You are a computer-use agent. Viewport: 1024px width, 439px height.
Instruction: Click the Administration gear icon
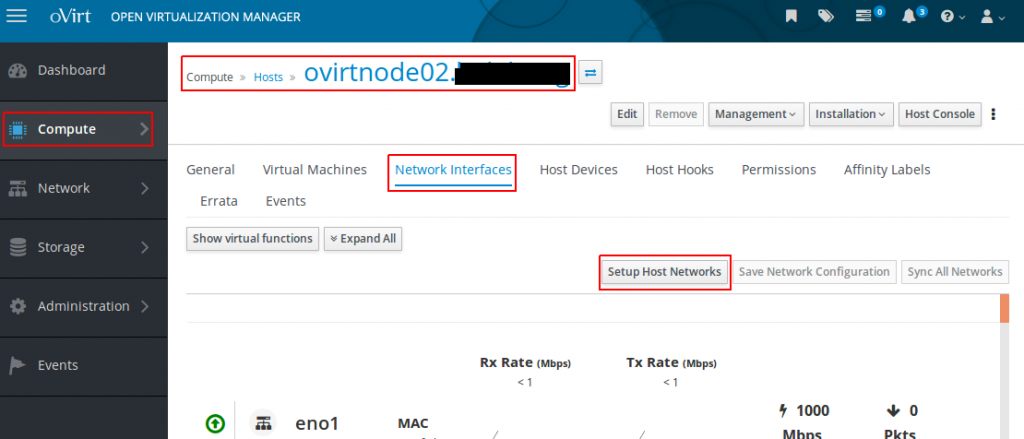(x=17, y=306)
